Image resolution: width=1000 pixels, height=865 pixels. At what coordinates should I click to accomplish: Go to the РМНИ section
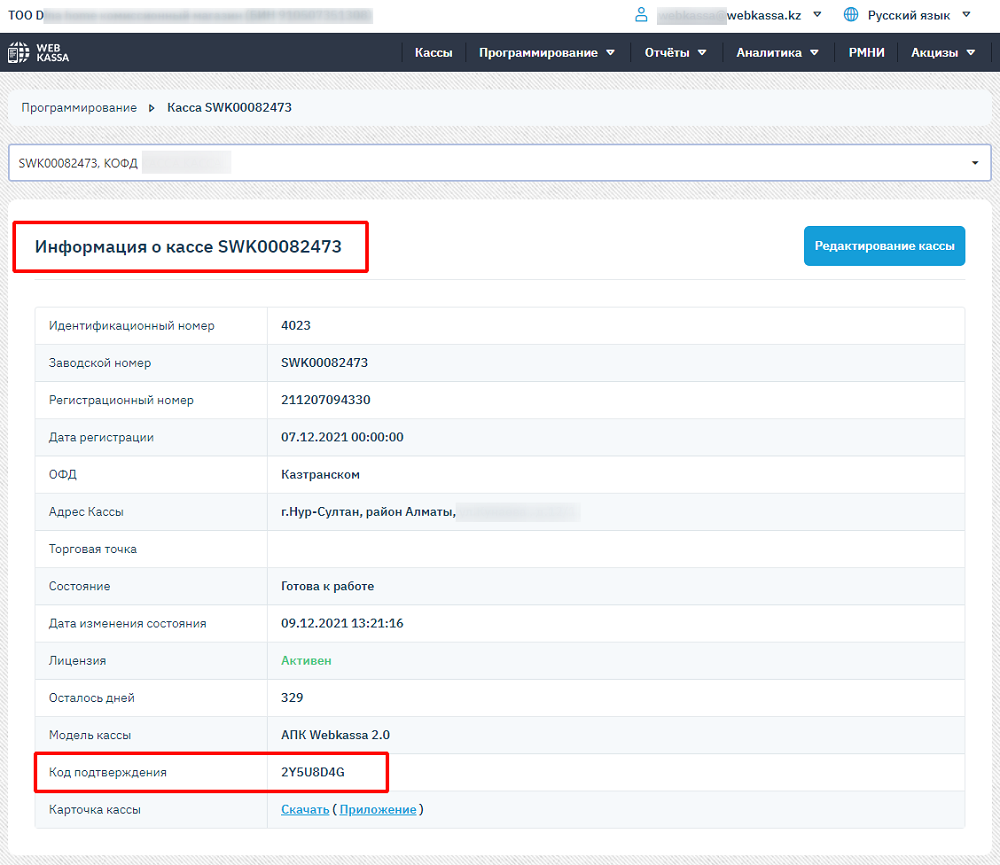pos(866,53)
